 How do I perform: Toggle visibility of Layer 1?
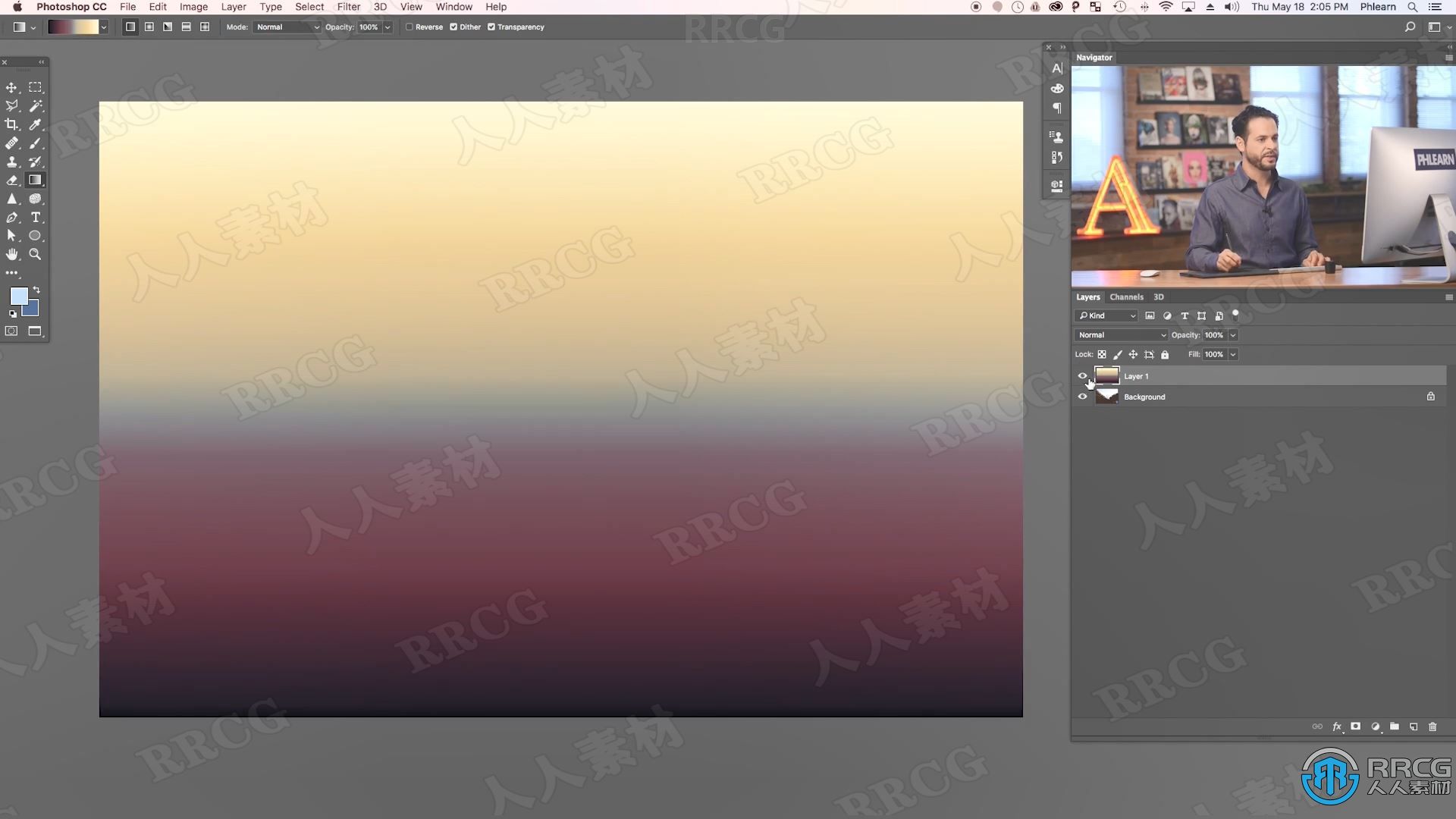pos(1083,376)
